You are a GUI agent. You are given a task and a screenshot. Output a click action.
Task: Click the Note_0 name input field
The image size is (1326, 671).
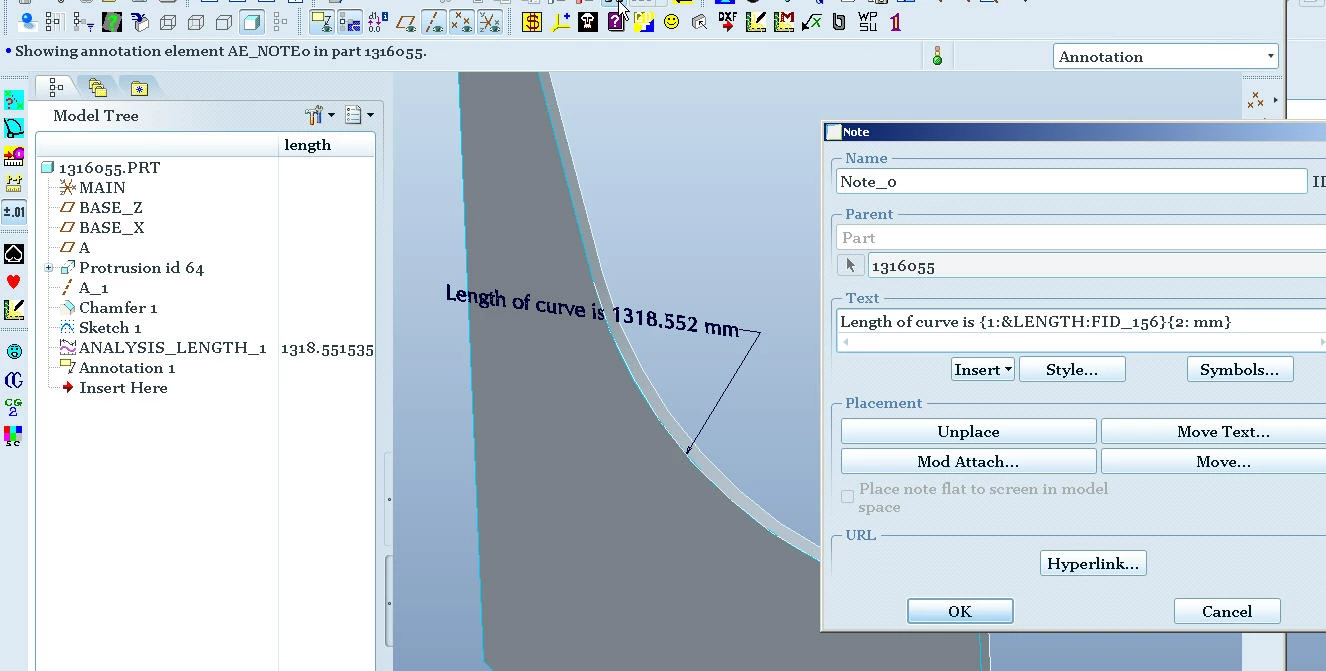pyautogui.click(x=1071, y=181)
